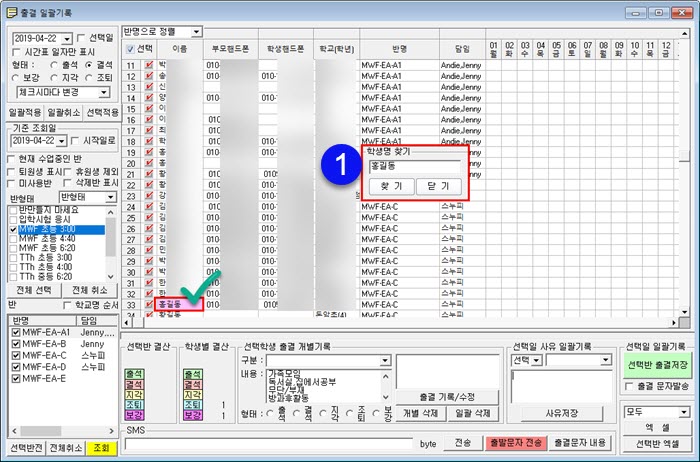Click the yellow 조회 button
Viewport: 700px width, 462px height.
point(101,448)
